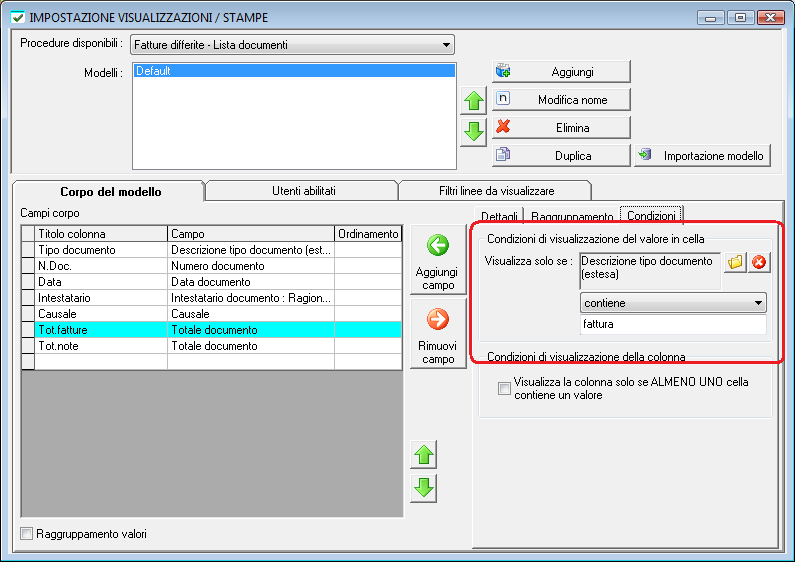
Task: Click the Intestatario documento : Ragion... cell
Action: click(250, 298)
